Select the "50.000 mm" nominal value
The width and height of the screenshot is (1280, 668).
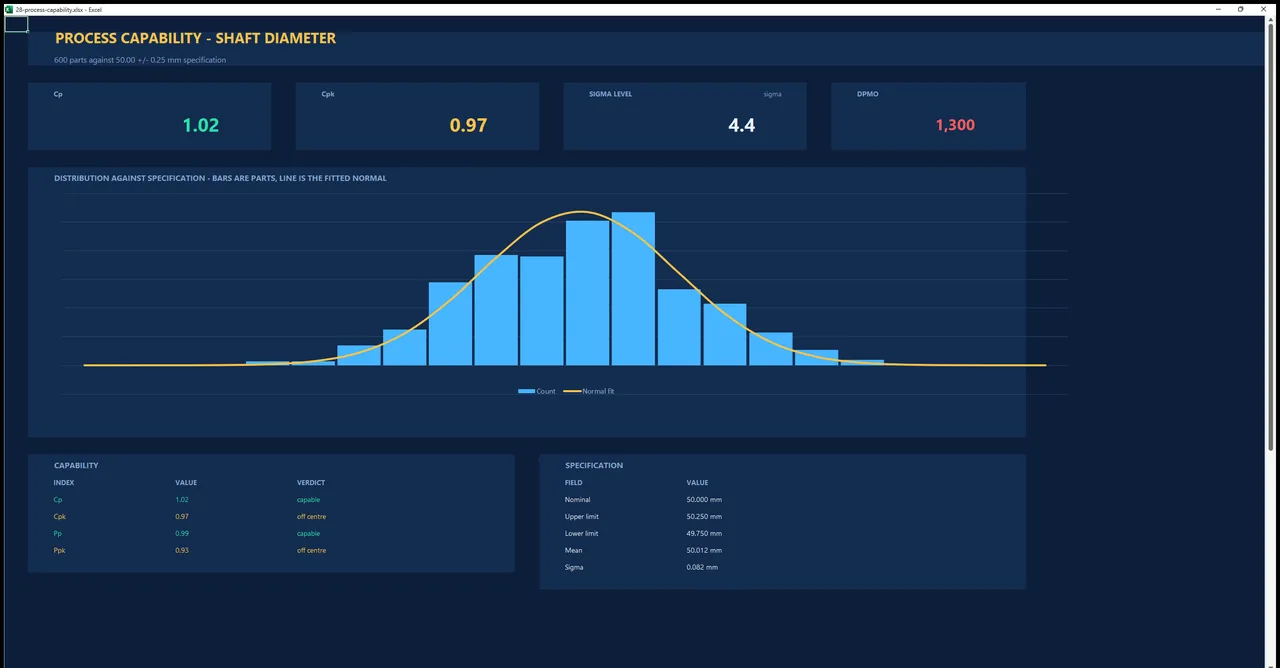click(x=704, y=500)
